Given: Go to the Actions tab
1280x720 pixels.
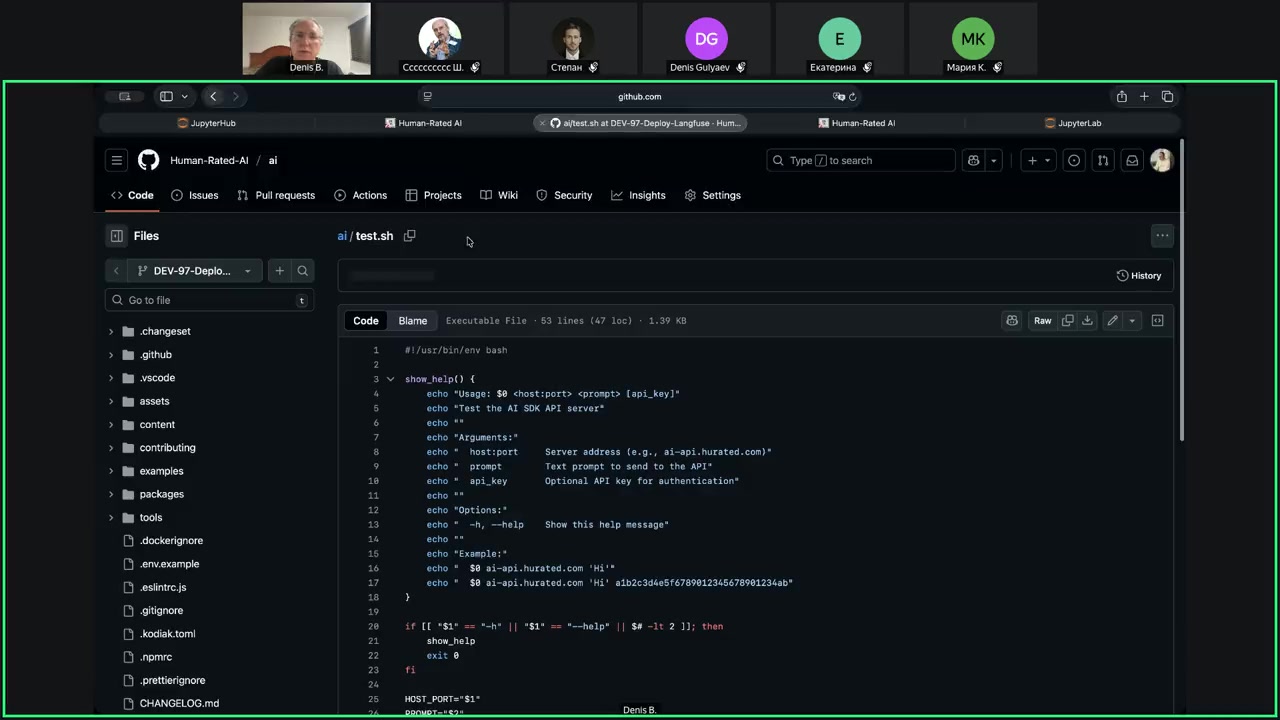Looking at the screenshot, I should 360,195.
